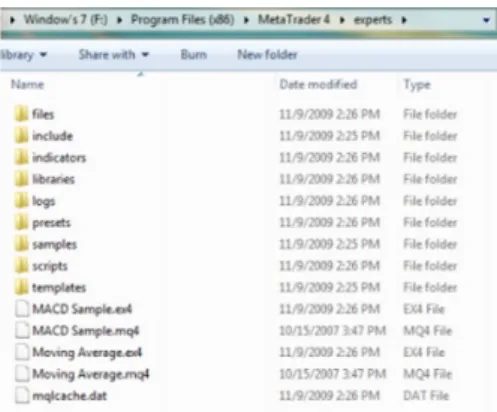Open the include folder icon
Image resolution: width=497 pixels, height=412 pixels.
(x=21, y=136)
